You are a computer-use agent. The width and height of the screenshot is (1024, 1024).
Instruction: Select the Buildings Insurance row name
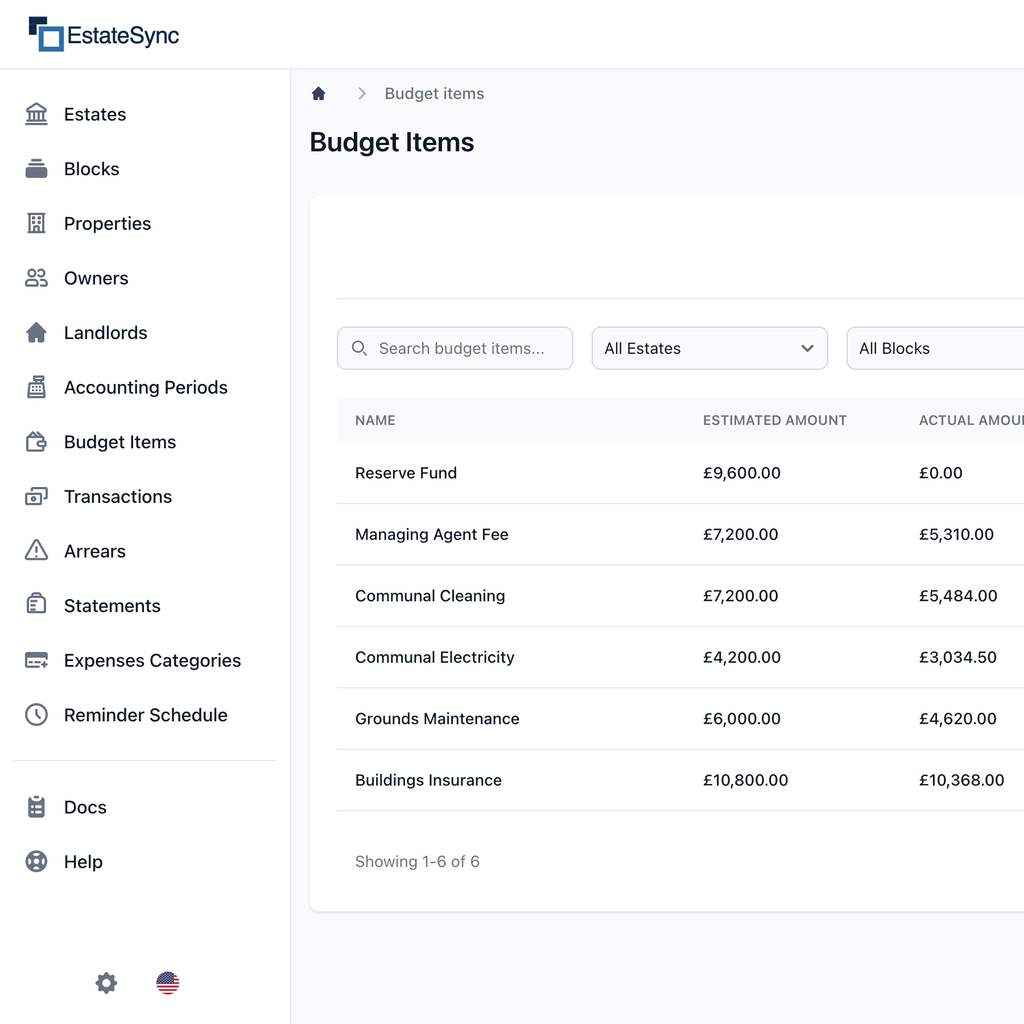[x=428, y=780]
